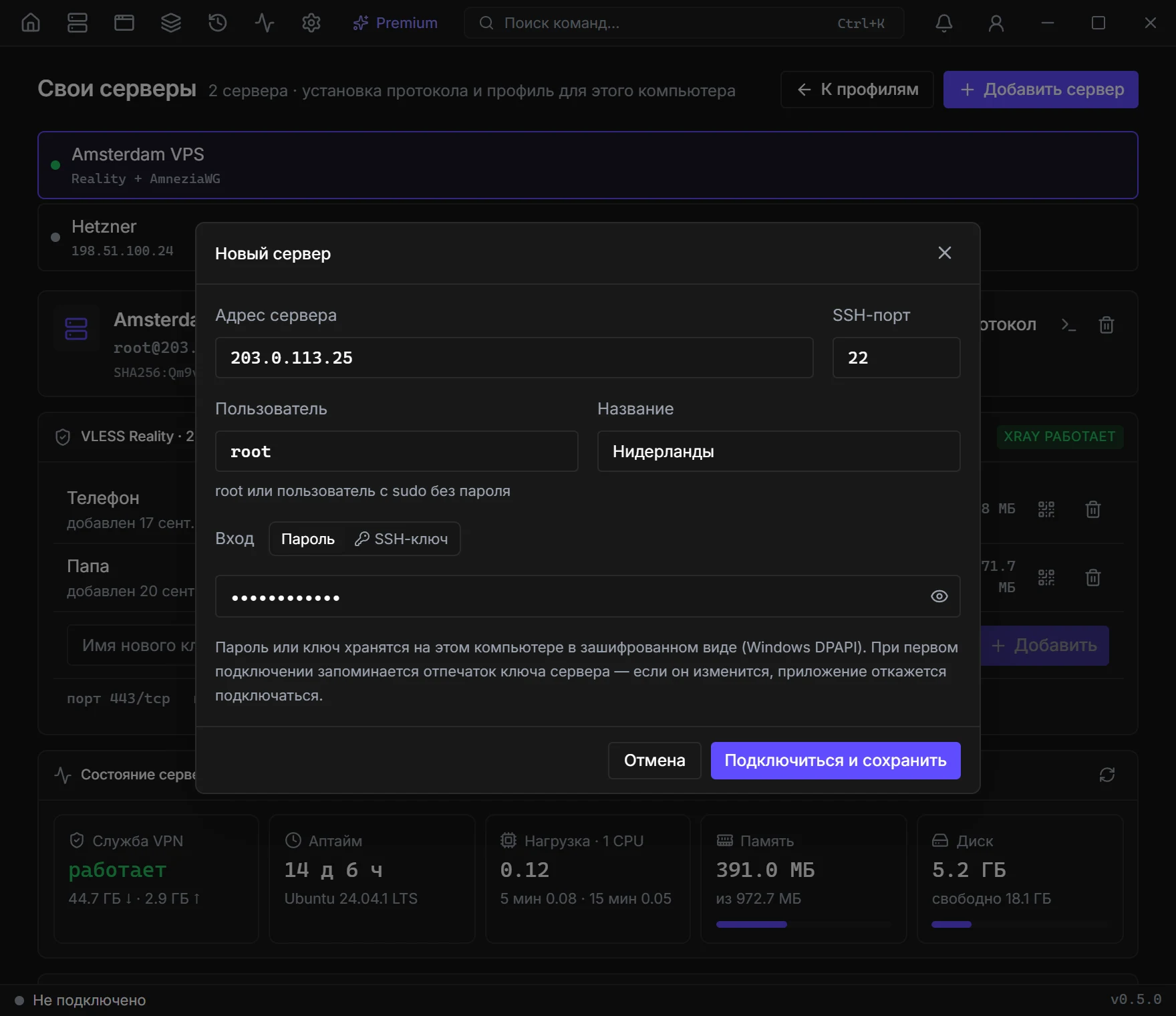
Task: Click Подключиться и сохранить button
Action: coord(836,761)
